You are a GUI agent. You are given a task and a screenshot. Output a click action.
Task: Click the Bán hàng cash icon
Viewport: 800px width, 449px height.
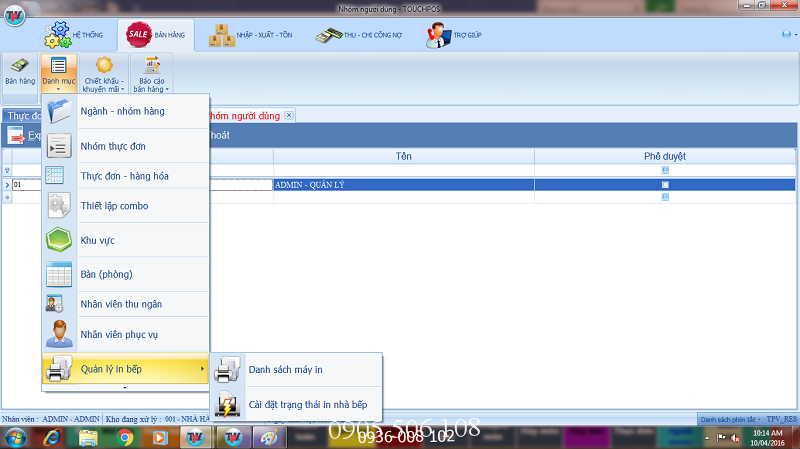tap(19, 65)
